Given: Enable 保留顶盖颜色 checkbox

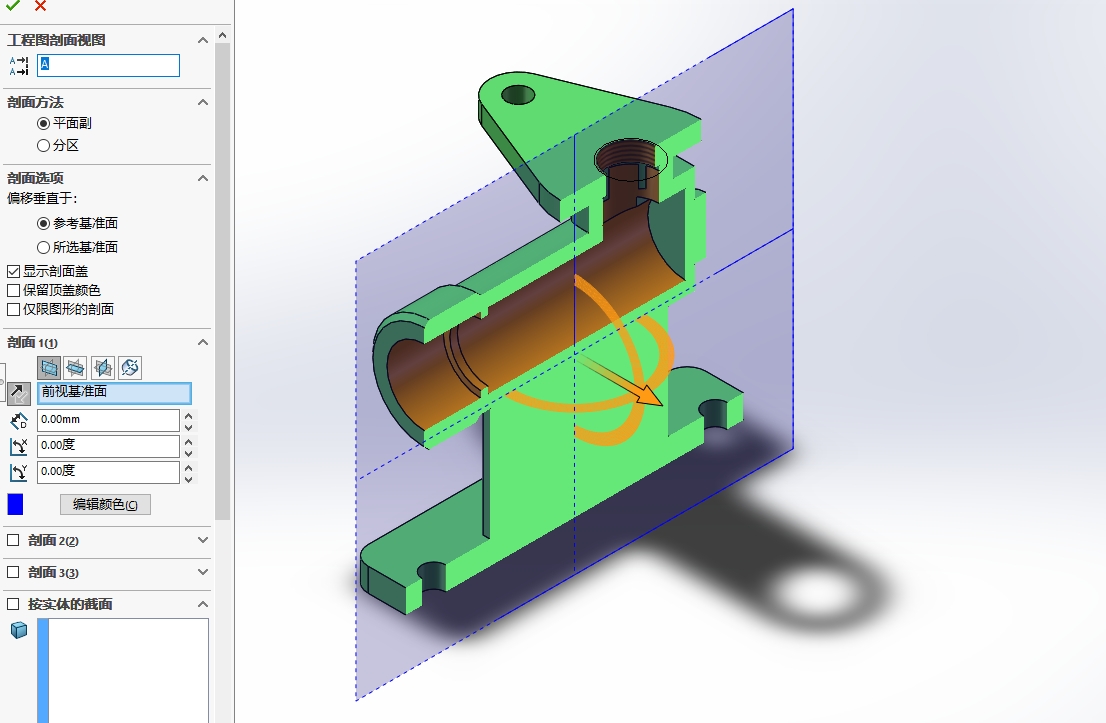Looking at the screenshot, I should click(x=13, y=291).
